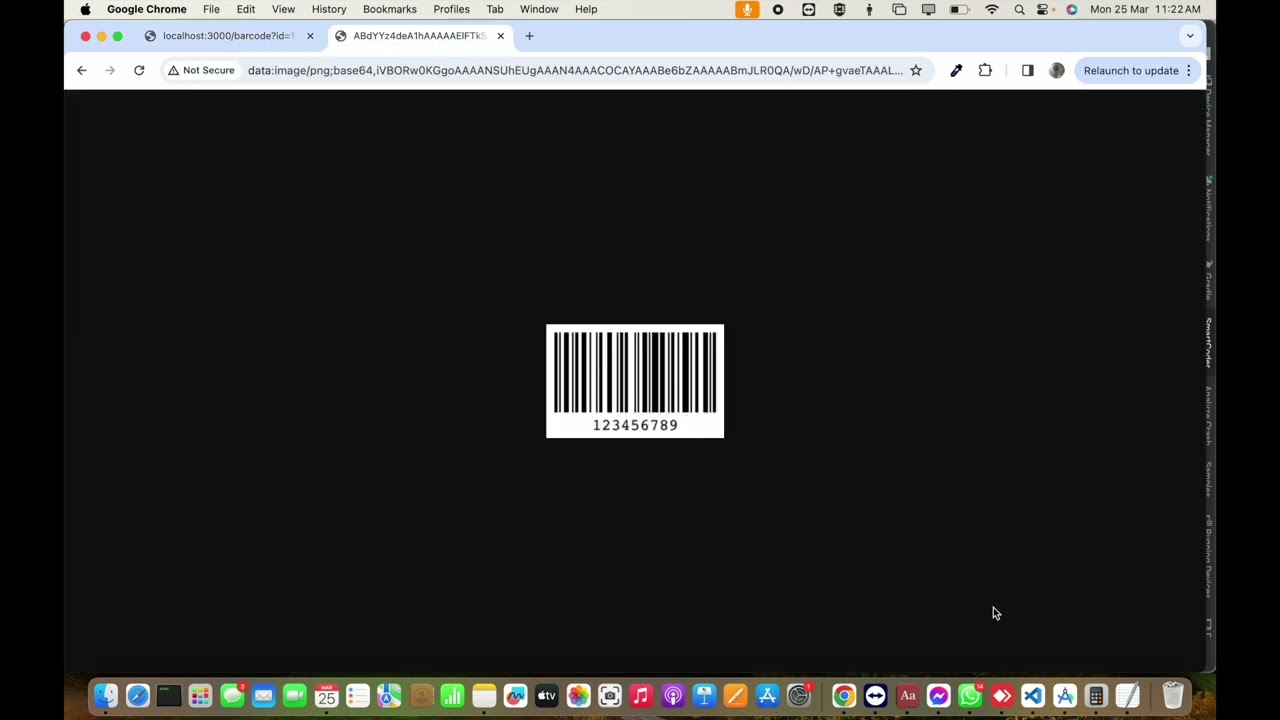Open the Edit menu
This screenshot has height=720, width=1280.
coord(246,9)
